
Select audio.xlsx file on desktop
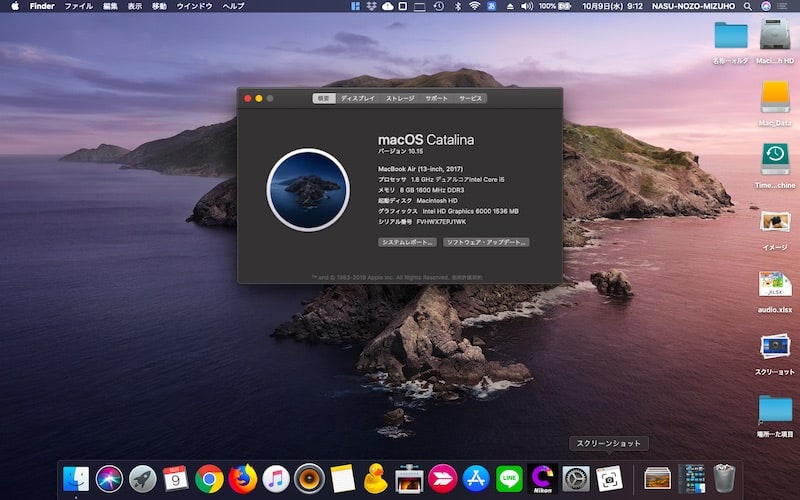(x=774, y=284)
